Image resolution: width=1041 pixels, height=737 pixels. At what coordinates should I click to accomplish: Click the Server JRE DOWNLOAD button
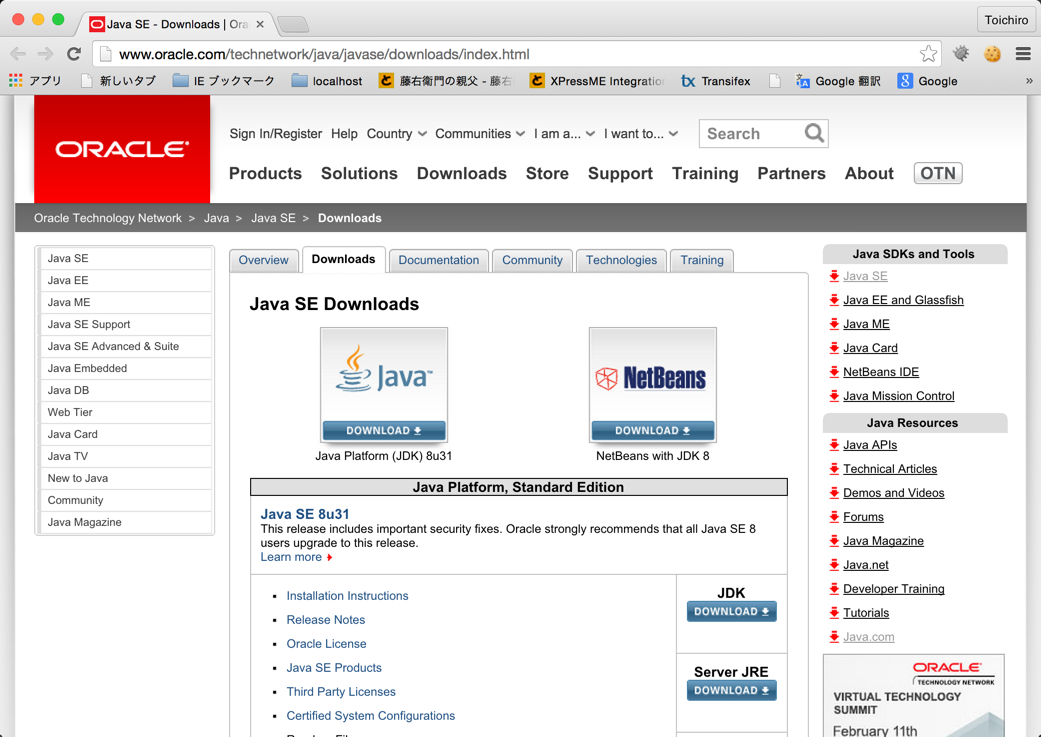click(x=731, y=691)
